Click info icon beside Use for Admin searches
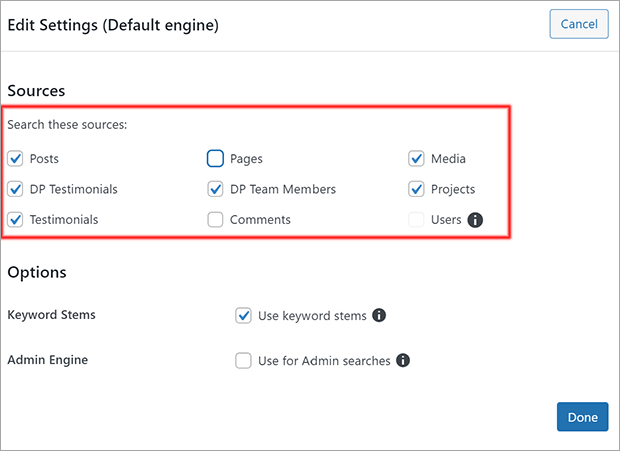The height and width of the screenshot is (451, 620). pyautogui.click(x=403, y=360)
